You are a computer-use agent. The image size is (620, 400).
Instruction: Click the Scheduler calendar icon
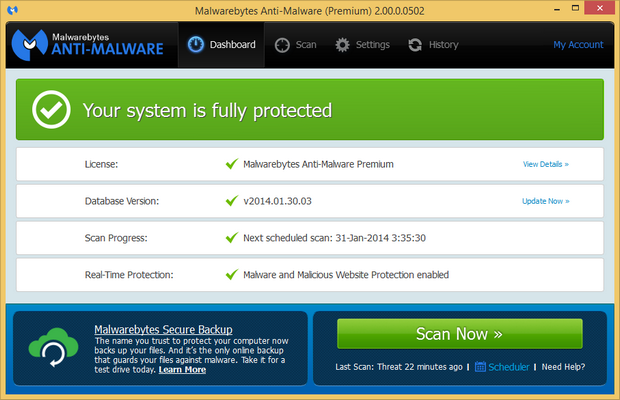[x=480, y=367]
